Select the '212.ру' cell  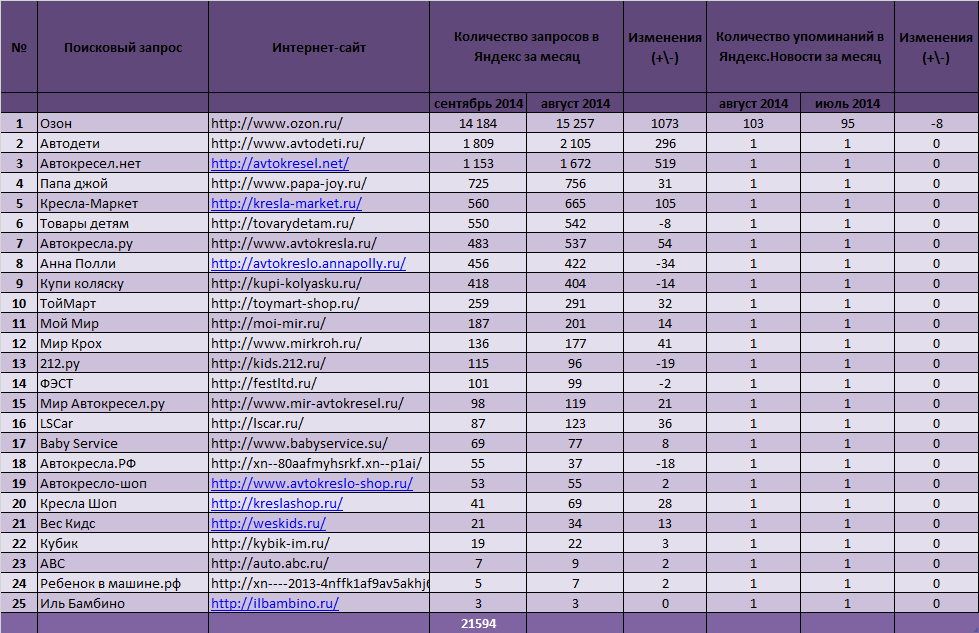click(x=123, y=363)
